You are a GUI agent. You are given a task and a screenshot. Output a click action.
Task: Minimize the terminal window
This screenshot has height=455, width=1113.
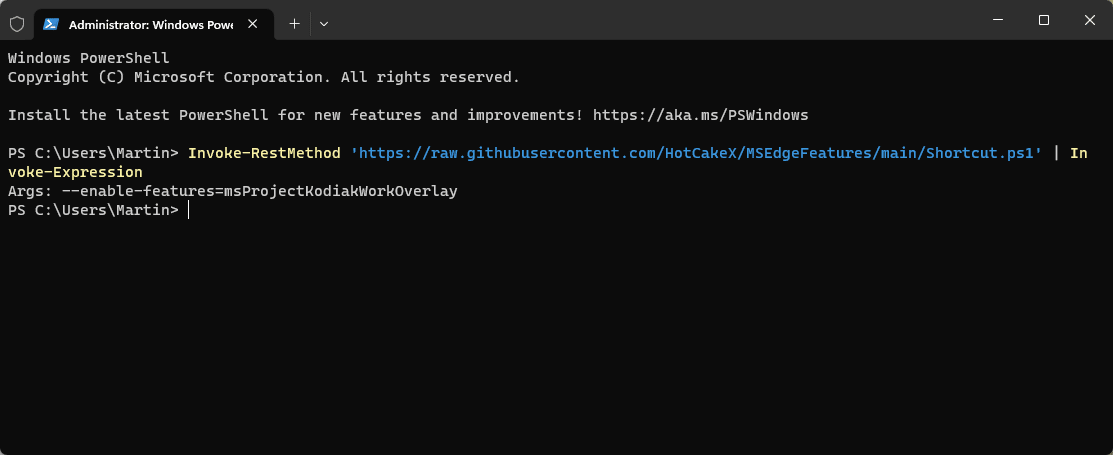point(997,20)
